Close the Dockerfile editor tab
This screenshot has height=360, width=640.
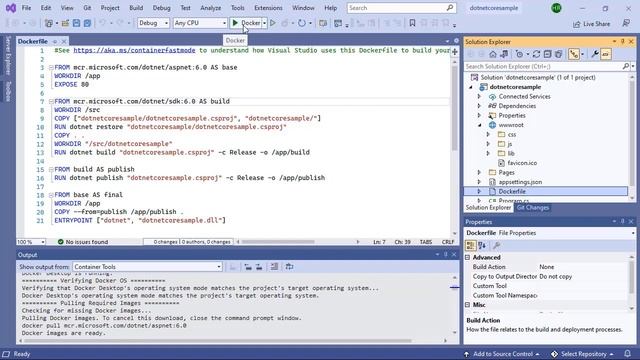pyautogui.click(x=64, y=41)
